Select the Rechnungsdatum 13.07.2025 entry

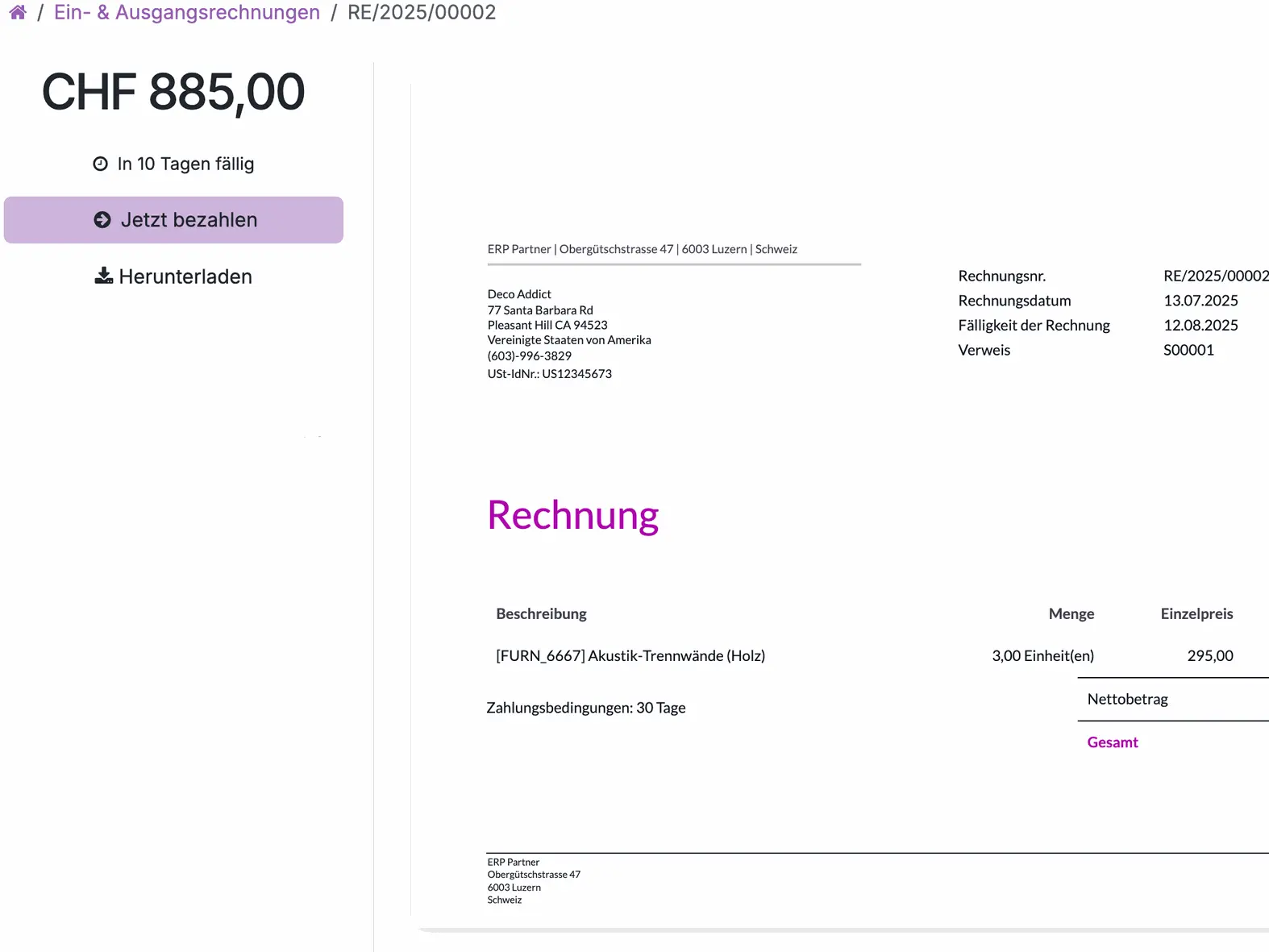(x=1201, y=300)
